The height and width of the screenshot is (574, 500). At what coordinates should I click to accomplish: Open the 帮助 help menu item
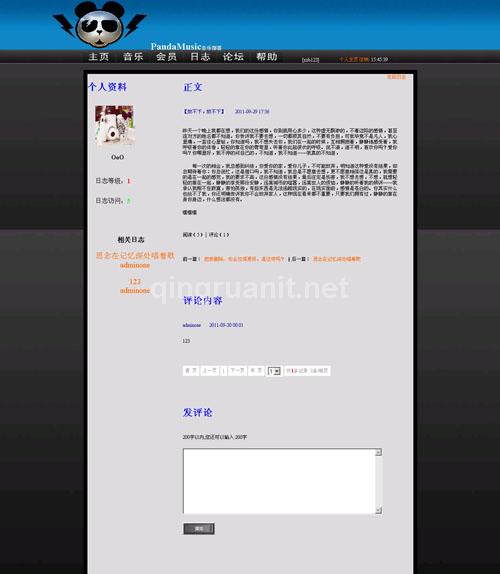click(x=266, y=57)
